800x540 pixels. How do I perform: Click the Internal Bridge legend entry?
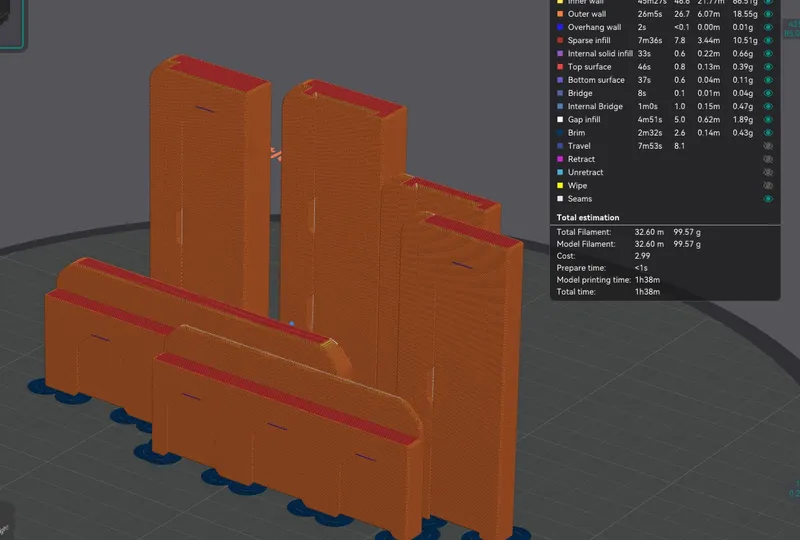[x=595, y=107]
